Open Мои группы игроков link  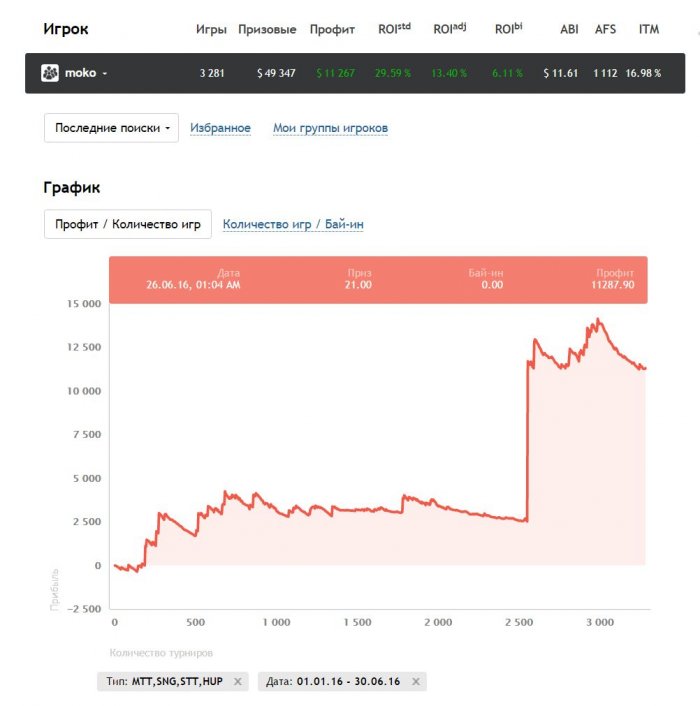(x=330, y=128)
